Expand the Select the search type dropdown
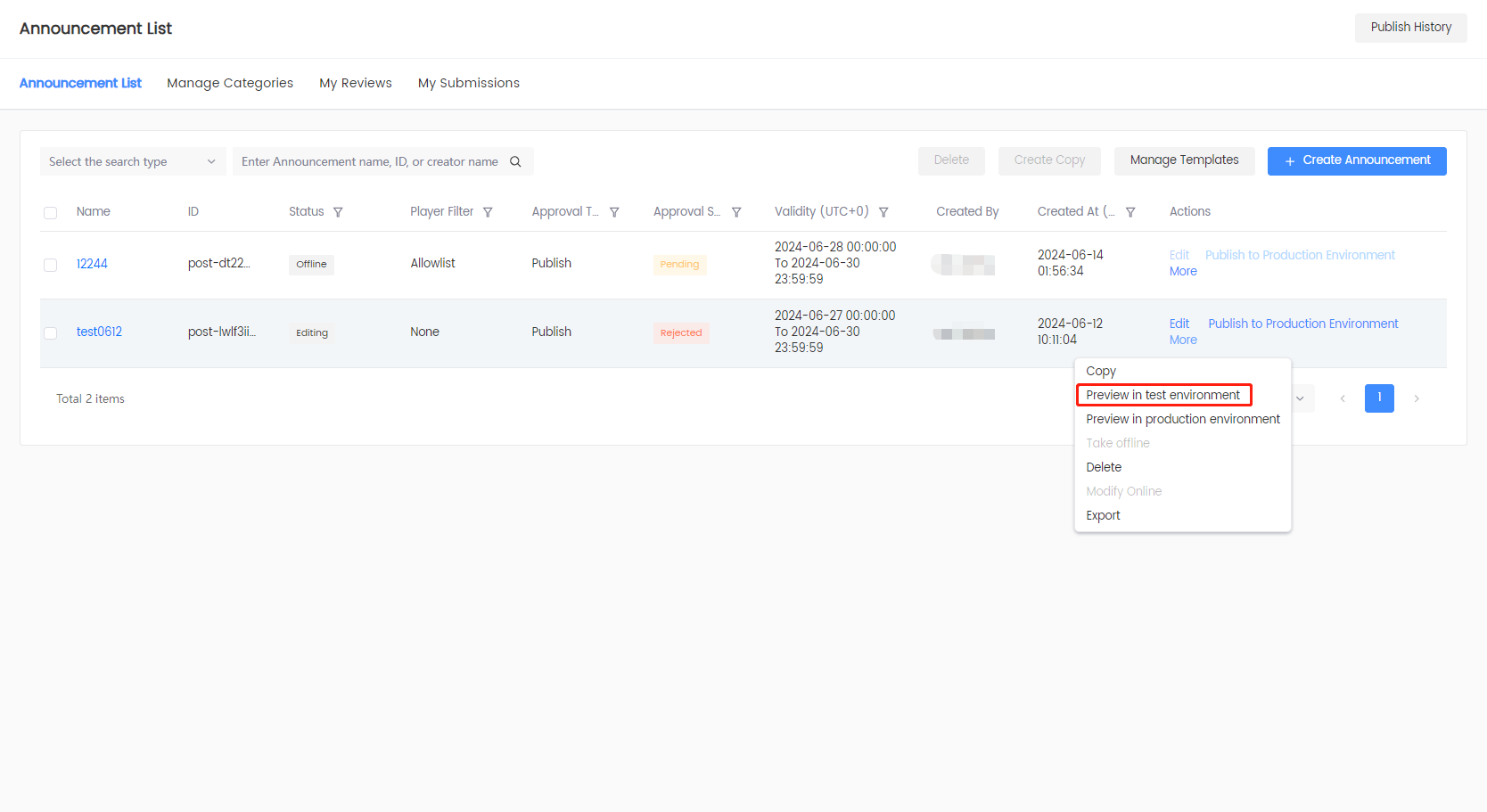 click(x=132, y=161)
